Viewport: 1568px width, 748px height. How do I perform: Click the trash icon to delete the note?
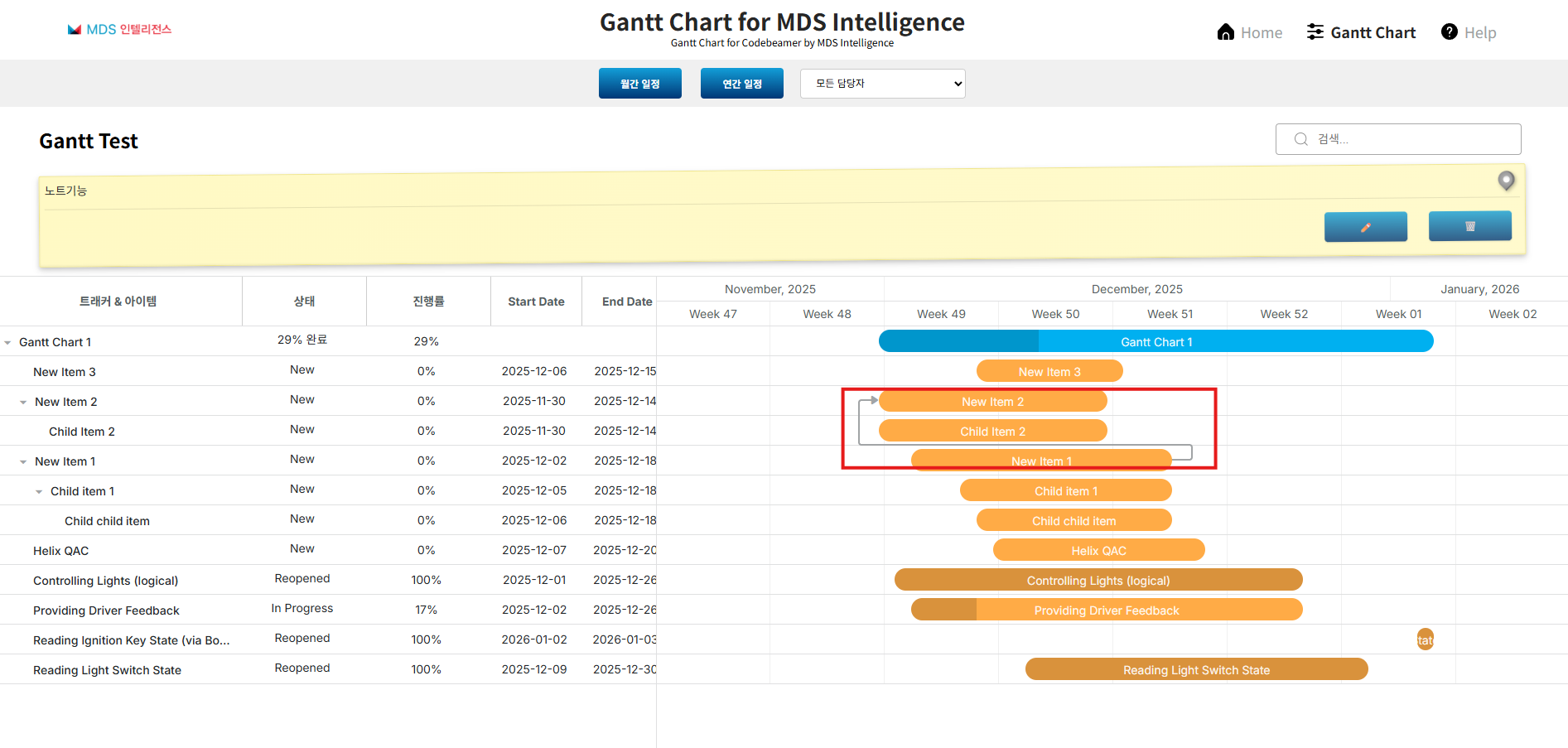1470,225
